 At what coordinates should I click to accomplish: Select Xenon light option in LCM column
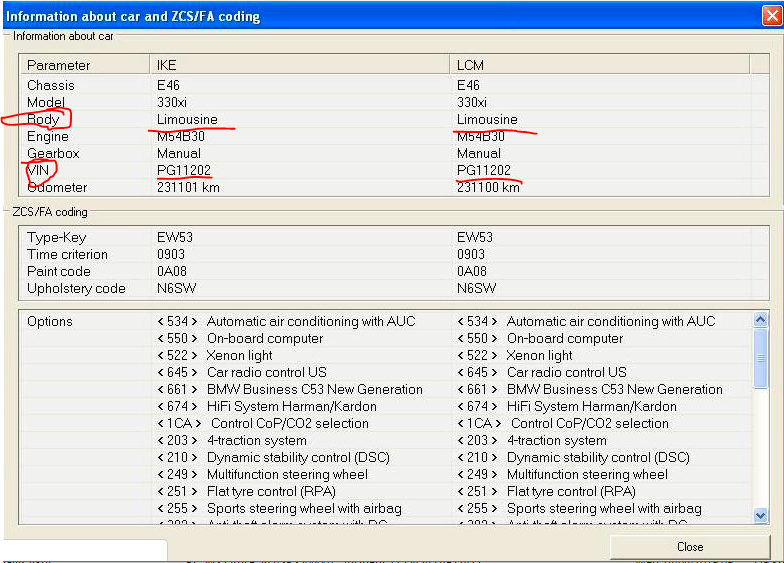539,356
